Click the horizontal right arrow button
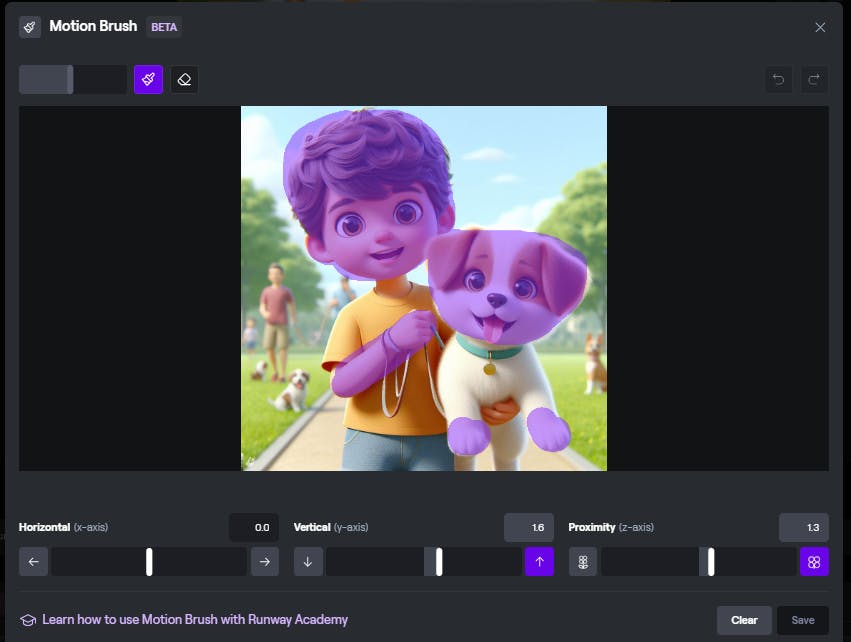 point(265,562)
